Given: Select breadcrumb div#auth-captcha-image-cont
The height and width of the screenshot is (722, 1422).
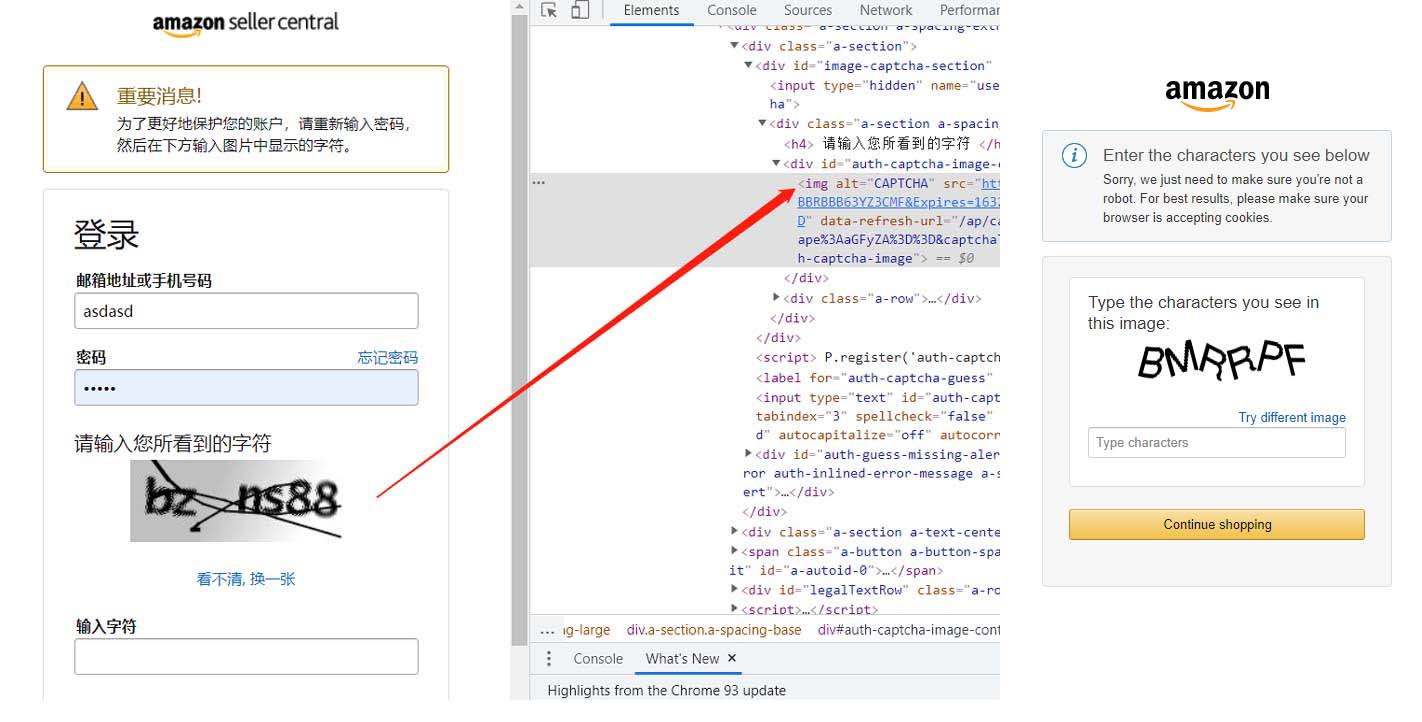Looking at the screenshot, I should point(909,630).
